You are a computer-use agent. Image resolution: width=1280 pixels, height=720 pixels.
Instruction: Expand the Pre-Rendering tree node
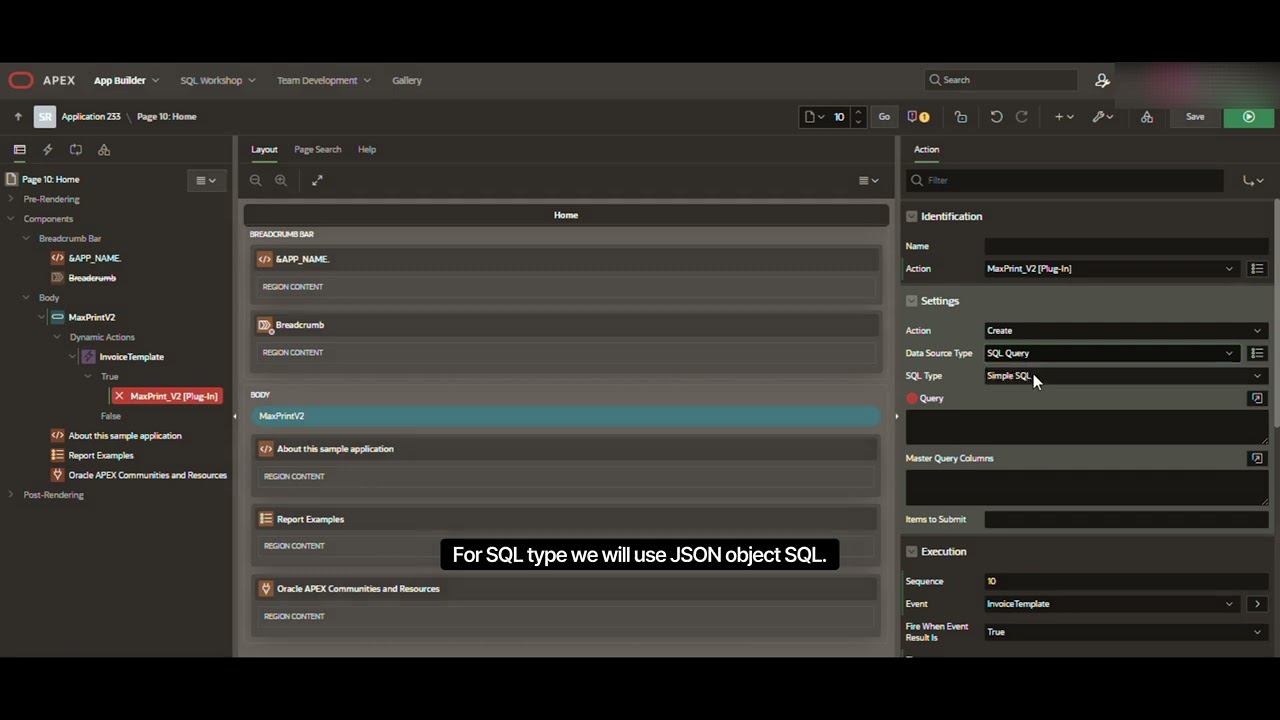pyautogui.click(x=11, y=199)
